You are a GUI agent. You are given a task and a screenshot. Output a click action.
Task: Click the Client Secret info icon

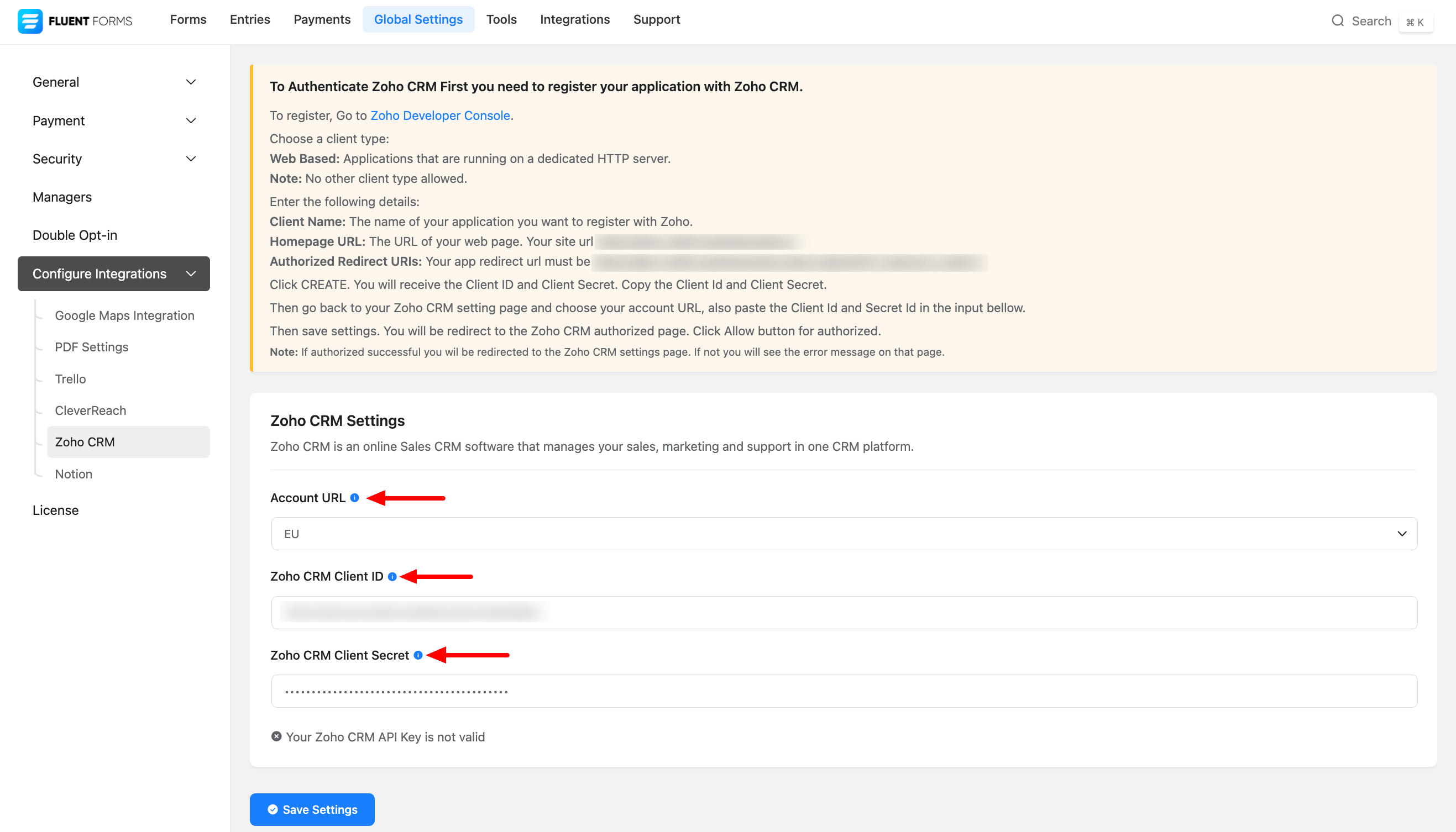[418, 655]
